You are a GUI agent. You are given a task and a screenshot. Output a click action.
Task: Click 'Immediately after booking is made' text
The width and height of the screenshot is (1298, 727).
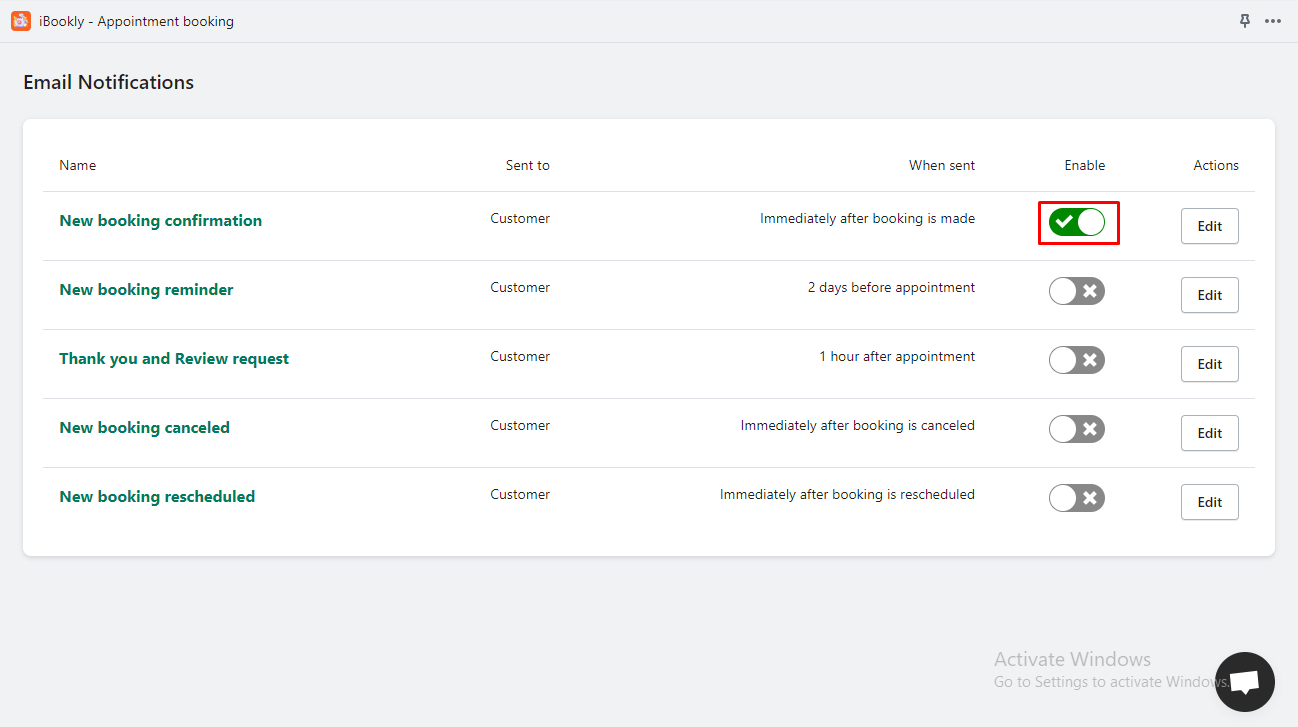867,218
